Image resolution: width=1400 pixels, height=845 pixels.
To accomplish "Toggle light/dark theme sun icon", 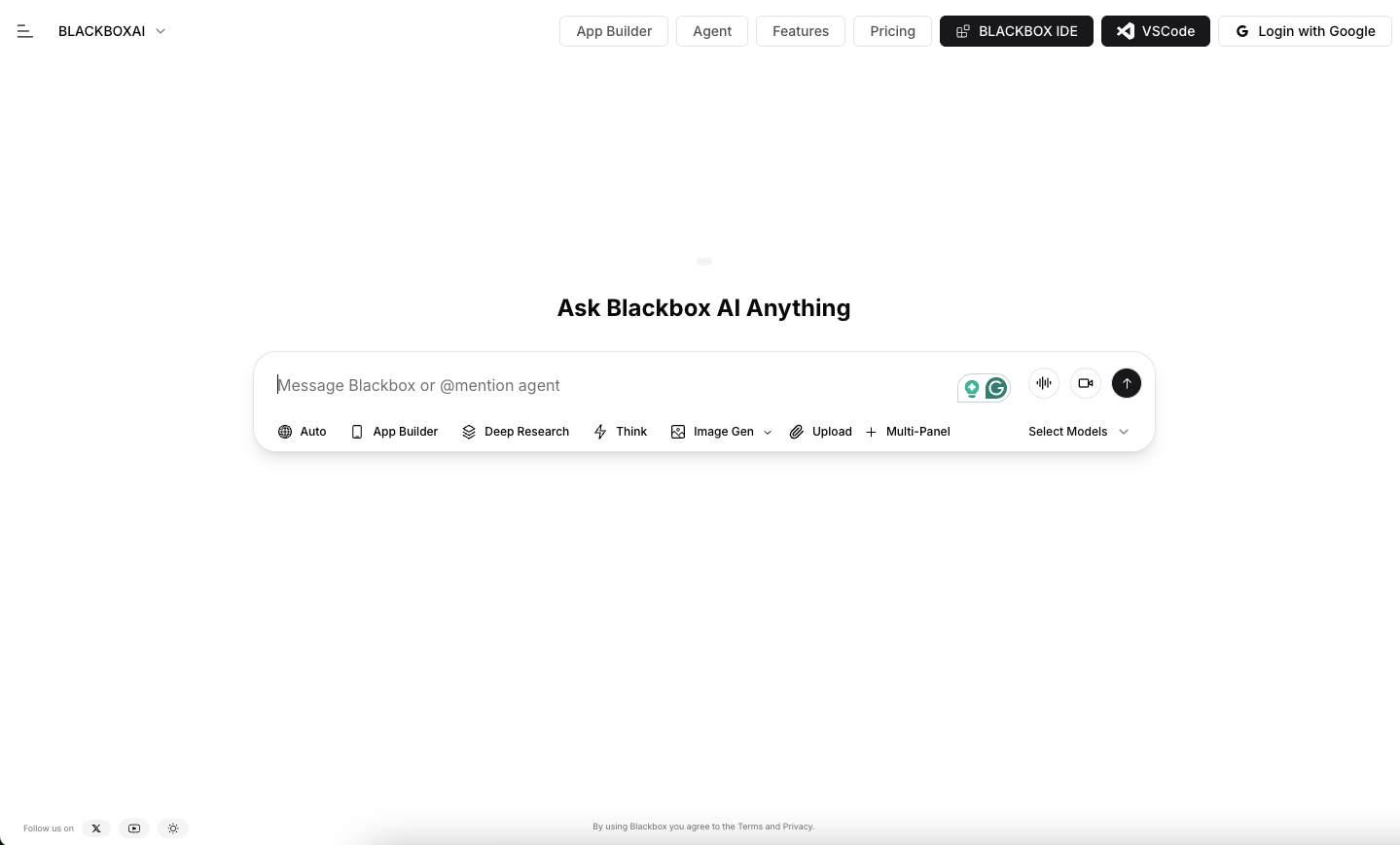I will tap(173, 828).
